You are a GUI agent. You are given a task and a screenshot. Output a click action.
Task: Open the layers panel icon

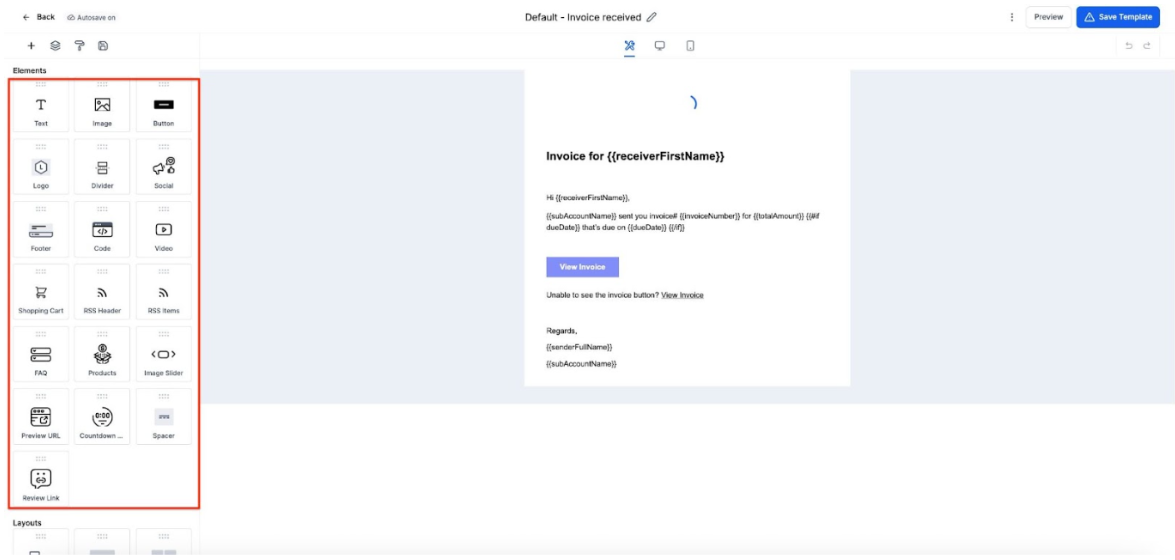pos(55,46)
